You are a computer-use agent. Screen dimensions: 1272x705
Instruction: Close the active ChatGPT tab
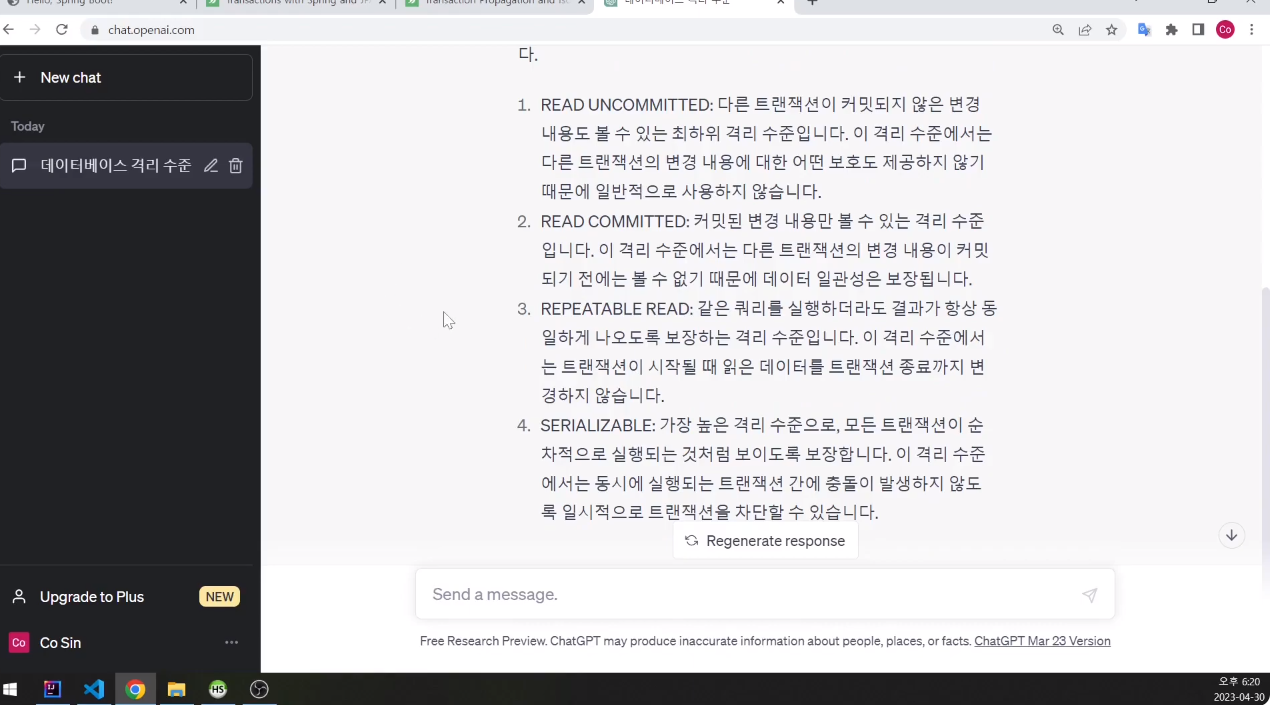click(x=780, y=3)
